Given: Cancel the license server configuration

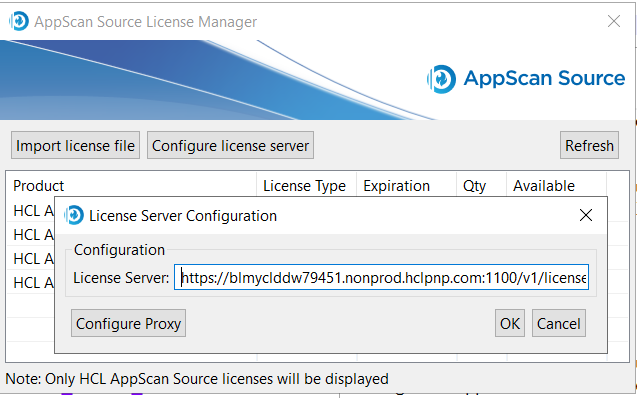Looking at the screenshot, I should tap(559, 323).
